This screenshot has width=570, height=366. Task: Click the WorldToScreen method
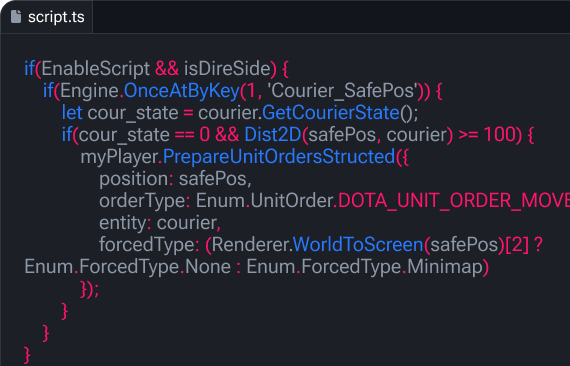(358, 244)
